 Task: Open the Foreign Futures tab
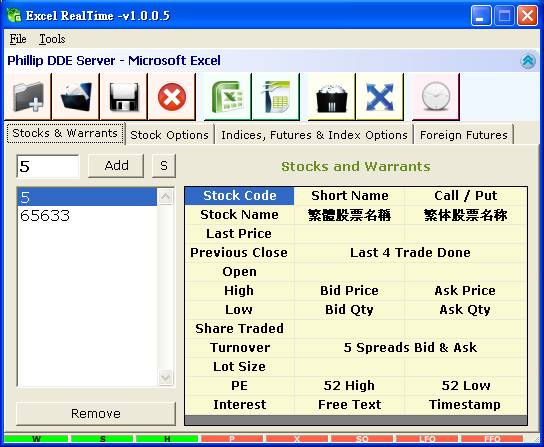coord(464,135)
